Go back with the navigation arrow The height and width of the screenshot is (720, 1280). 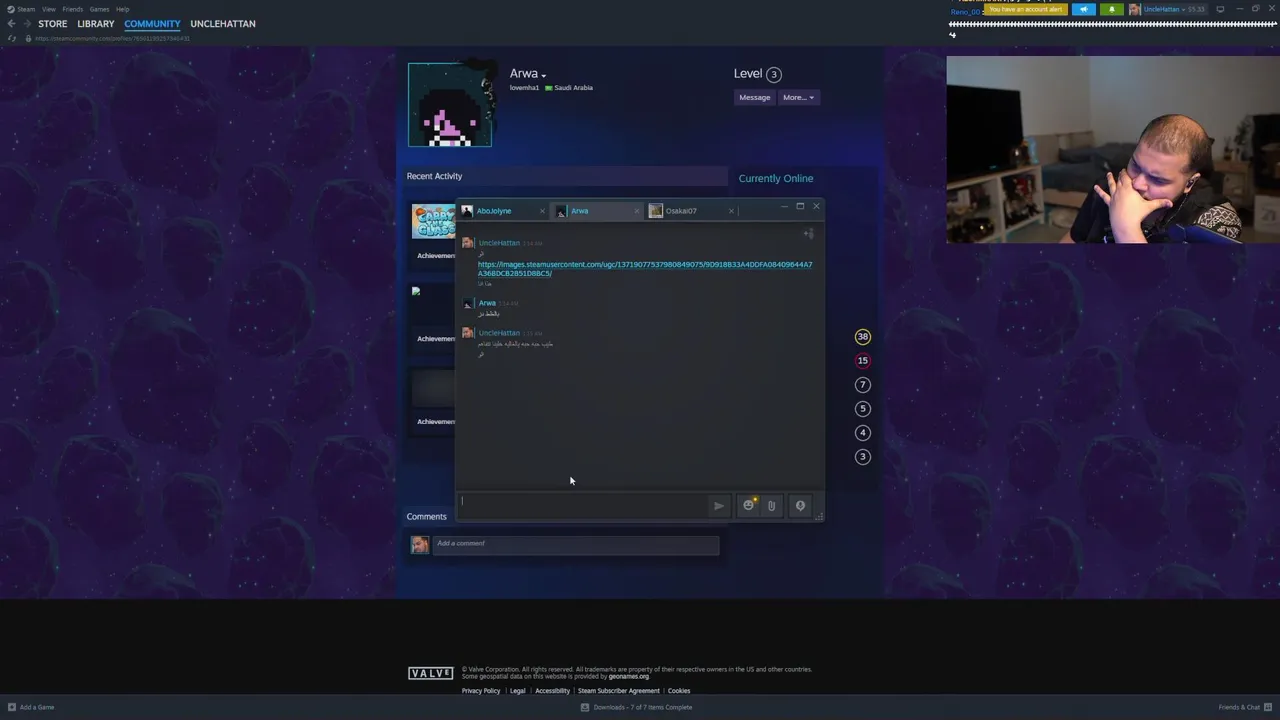pyautogui.click(x=11, y=24)
